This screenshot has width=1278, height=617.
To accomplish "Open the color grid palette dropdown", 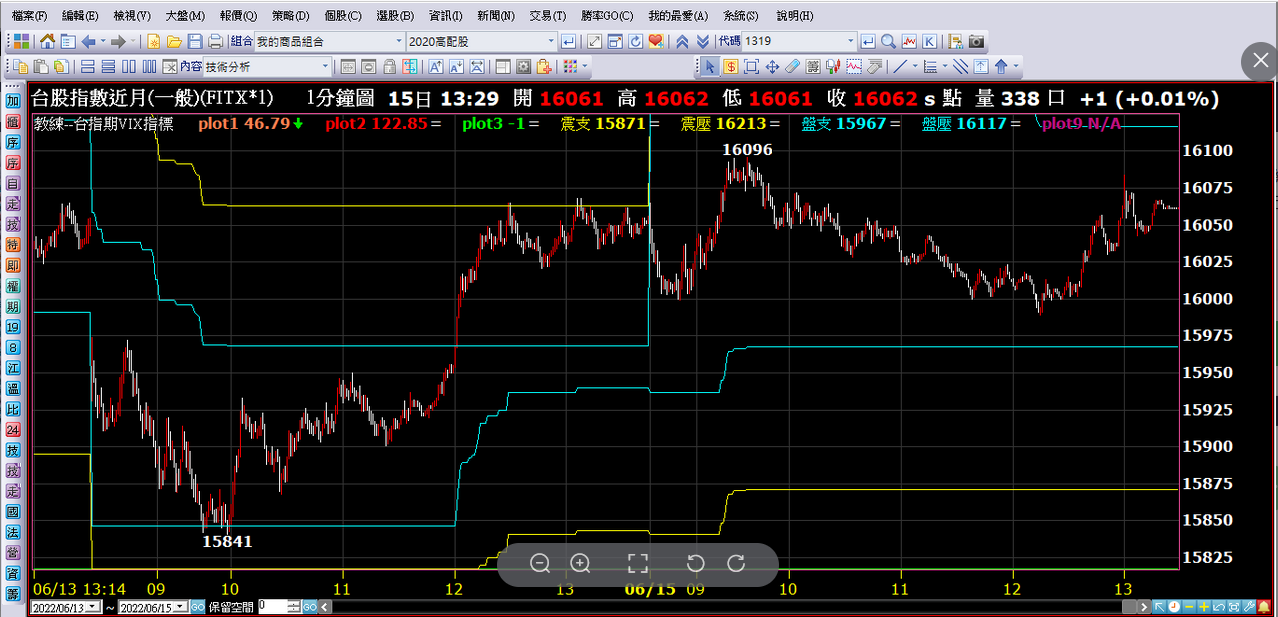I will click(584, 67).
